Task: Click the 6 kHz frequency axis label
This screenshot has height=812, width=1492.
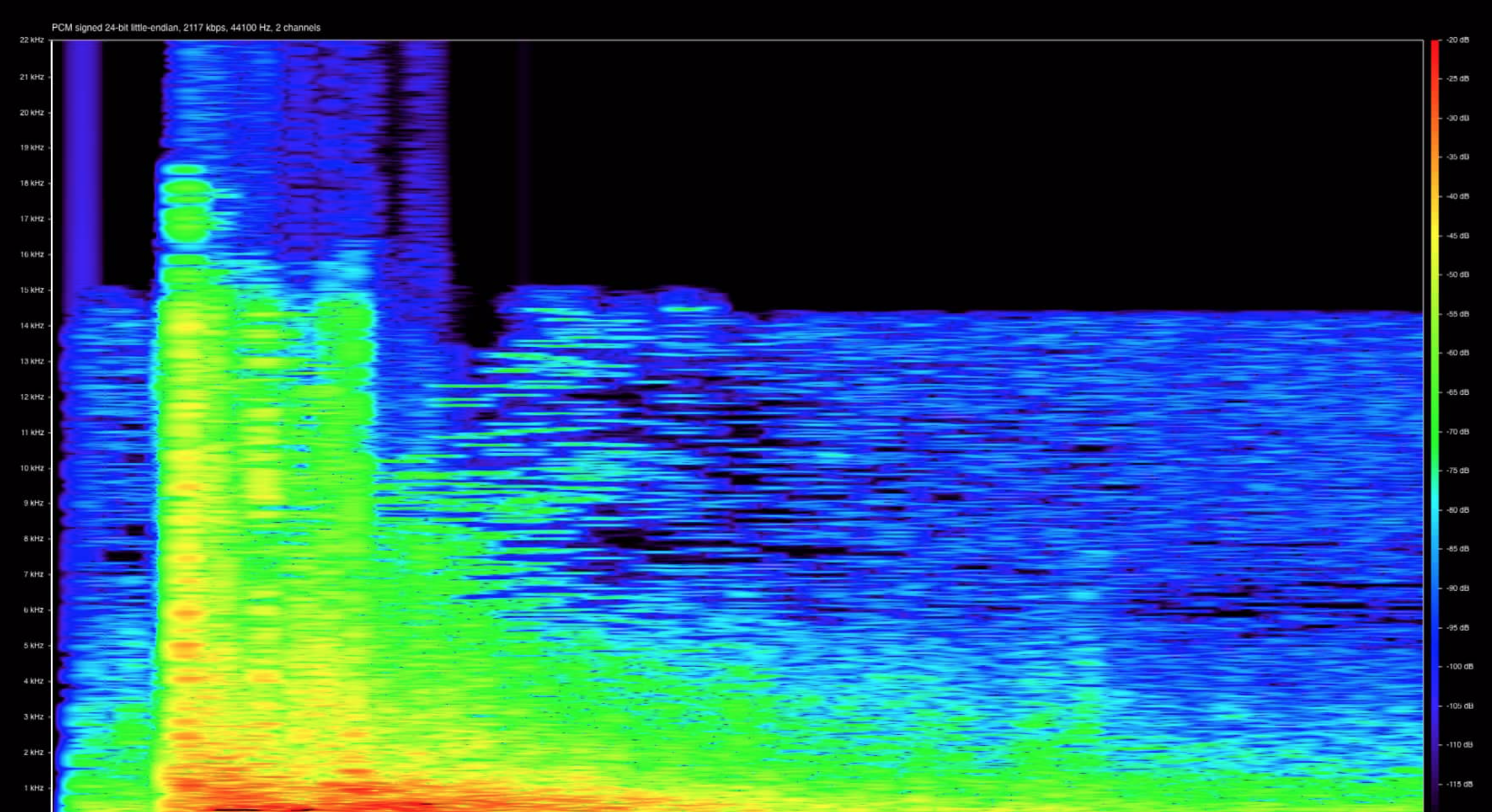Action: (33, 610)
